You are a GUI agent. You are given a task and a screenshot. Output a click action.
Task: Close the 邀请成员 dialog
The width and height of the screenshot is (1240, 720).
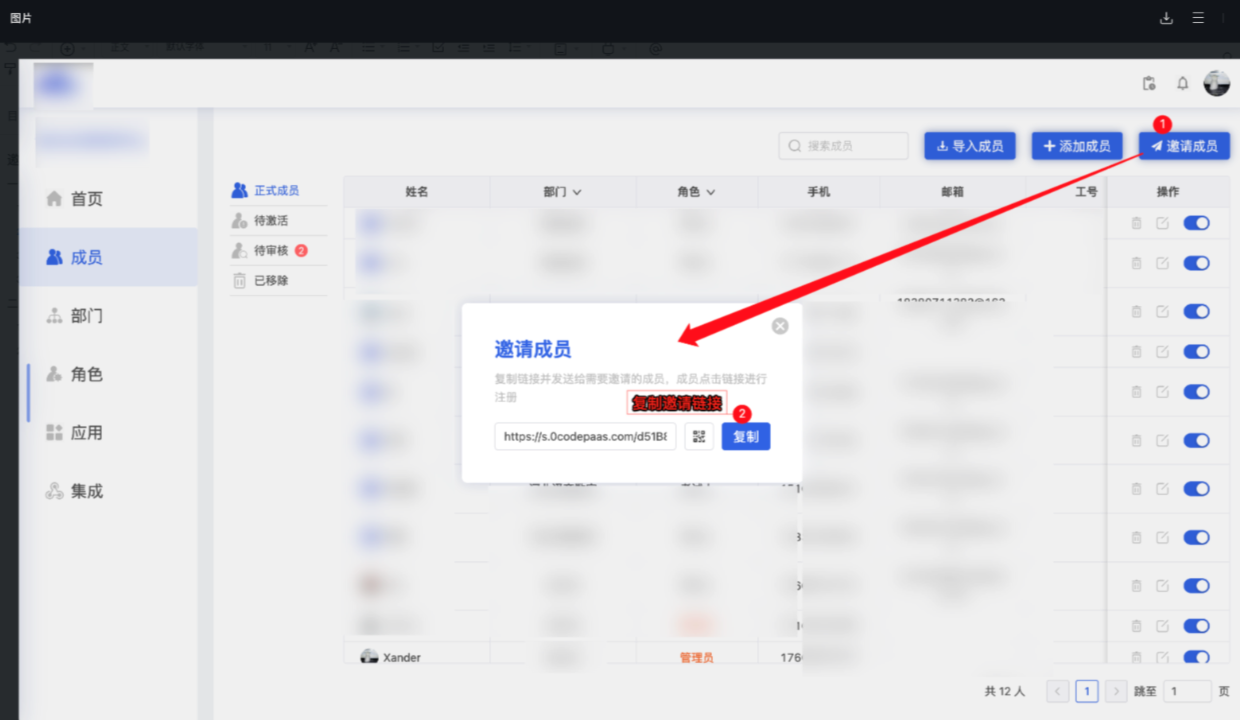click(780, 326)
